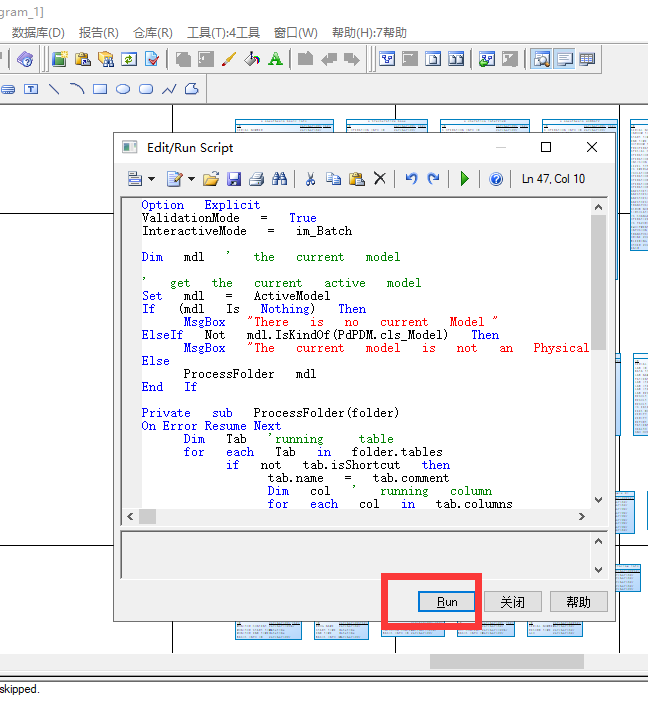The width and height of the screenshot is (648, 715).
Task: Click find objects binoculars folder icon
Action: click(106, 59)
